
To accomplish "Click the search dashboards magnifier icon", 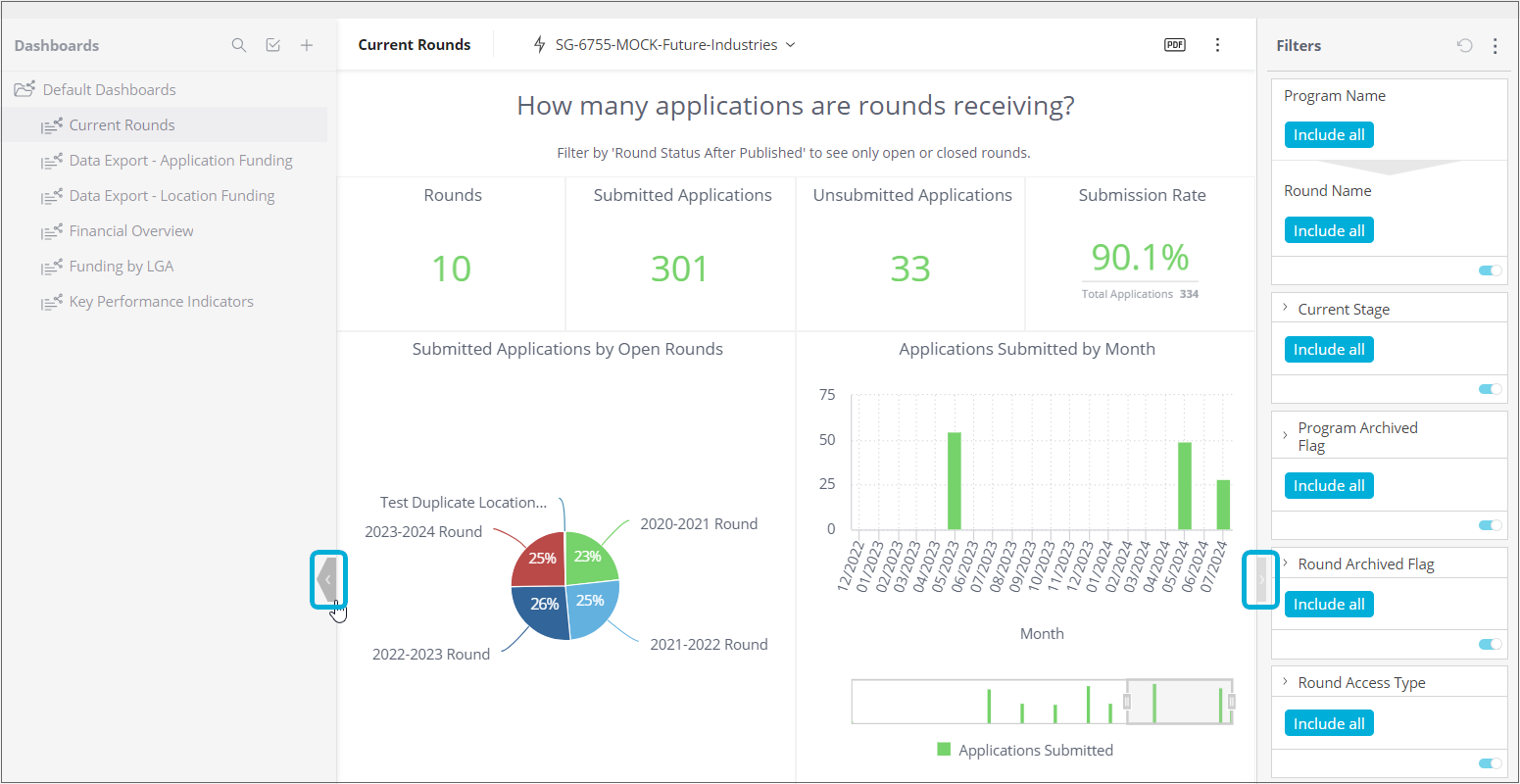I will (238, 45).
